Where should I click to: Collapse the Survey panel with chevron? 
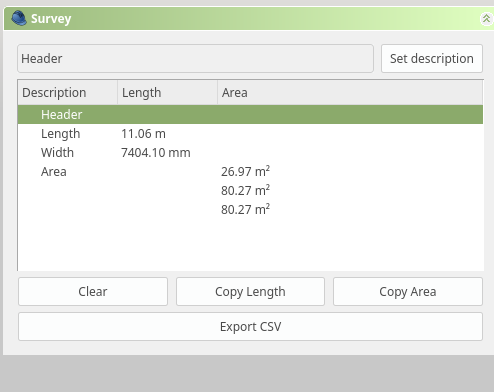click(486, 19)
